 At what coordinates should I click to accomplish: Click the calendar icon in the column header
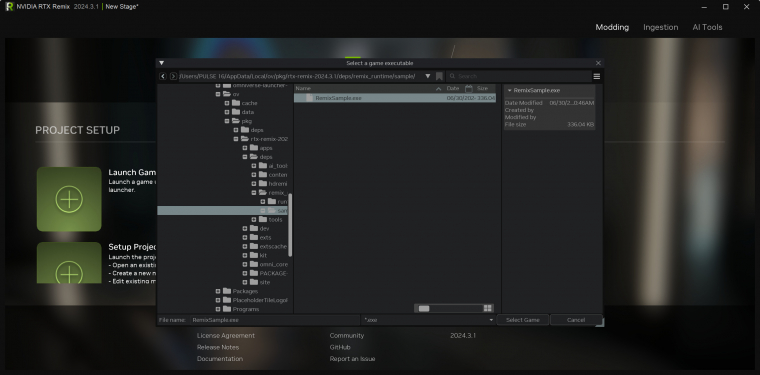(469, 89)
